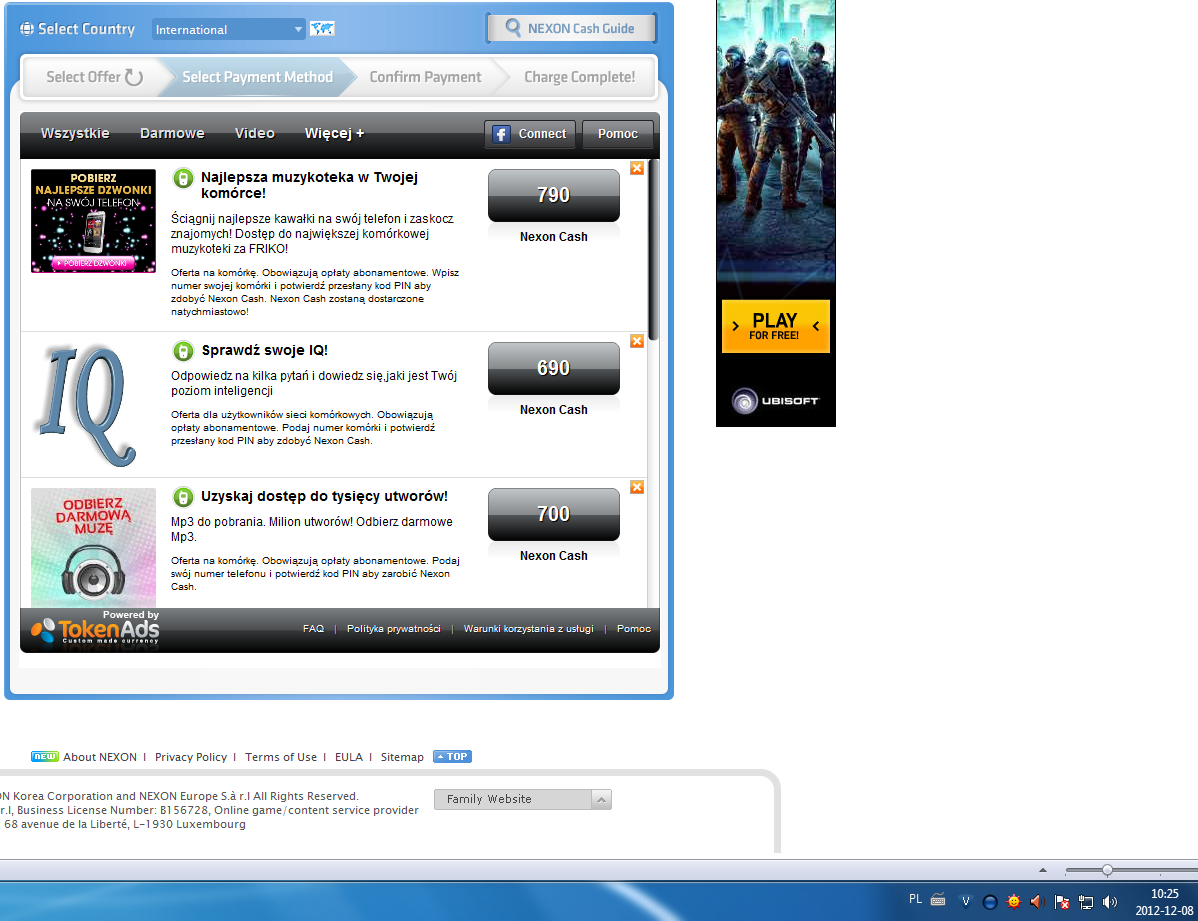Click the green NEW badge icon

(44, 757)
